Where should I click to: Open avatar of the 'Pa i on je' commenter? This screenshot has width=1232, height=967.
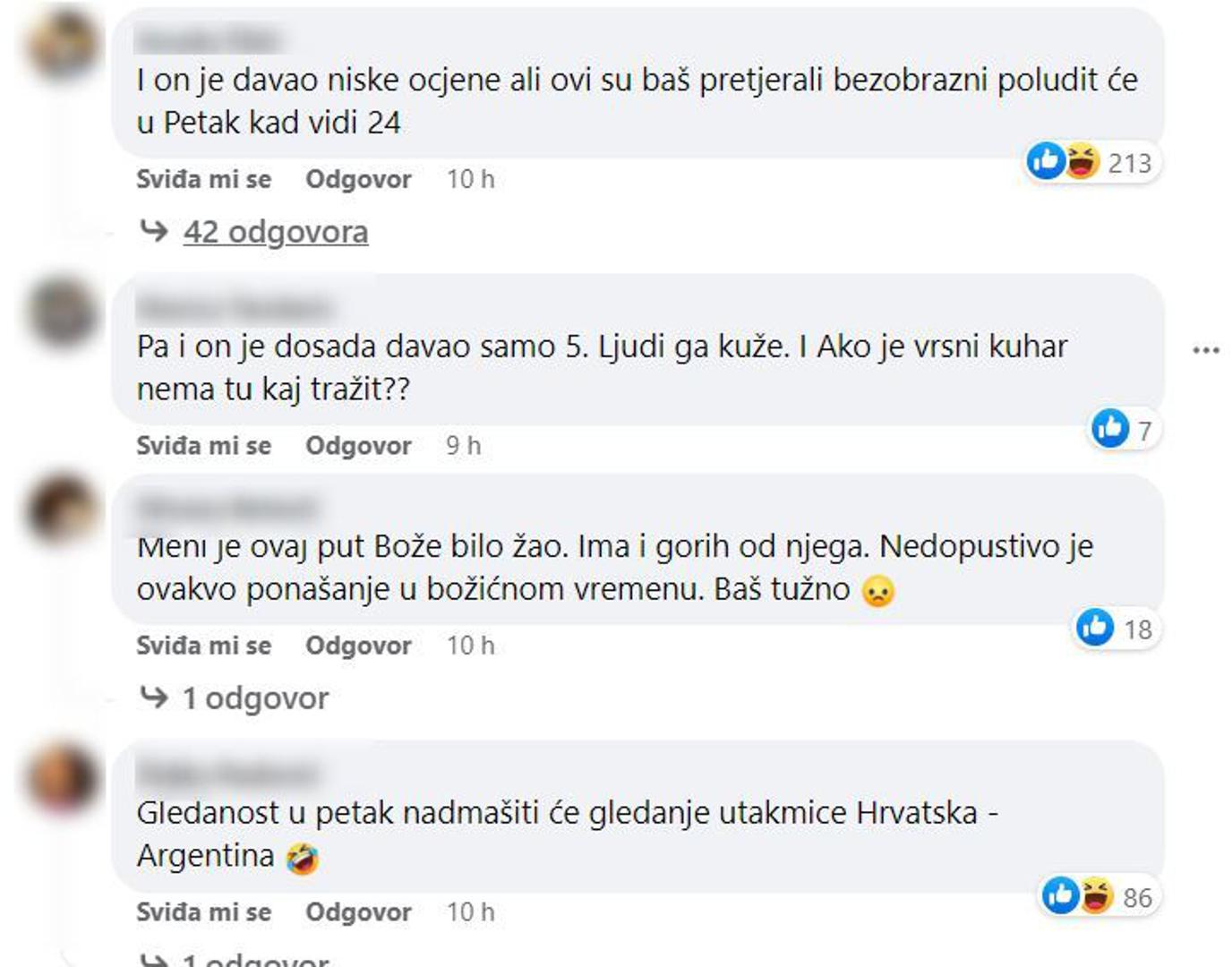pos(62,312)
